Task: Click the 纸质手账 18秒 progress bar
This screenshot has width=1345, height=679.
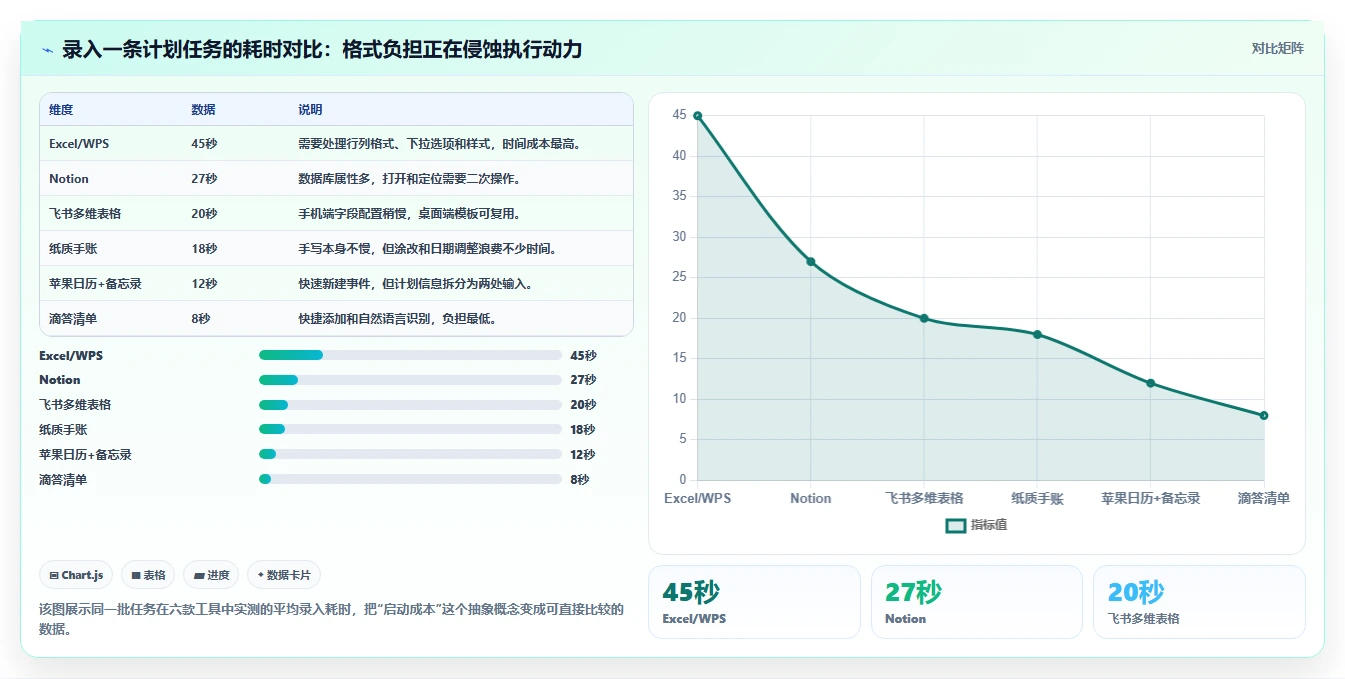Action: tap(410, 430)
